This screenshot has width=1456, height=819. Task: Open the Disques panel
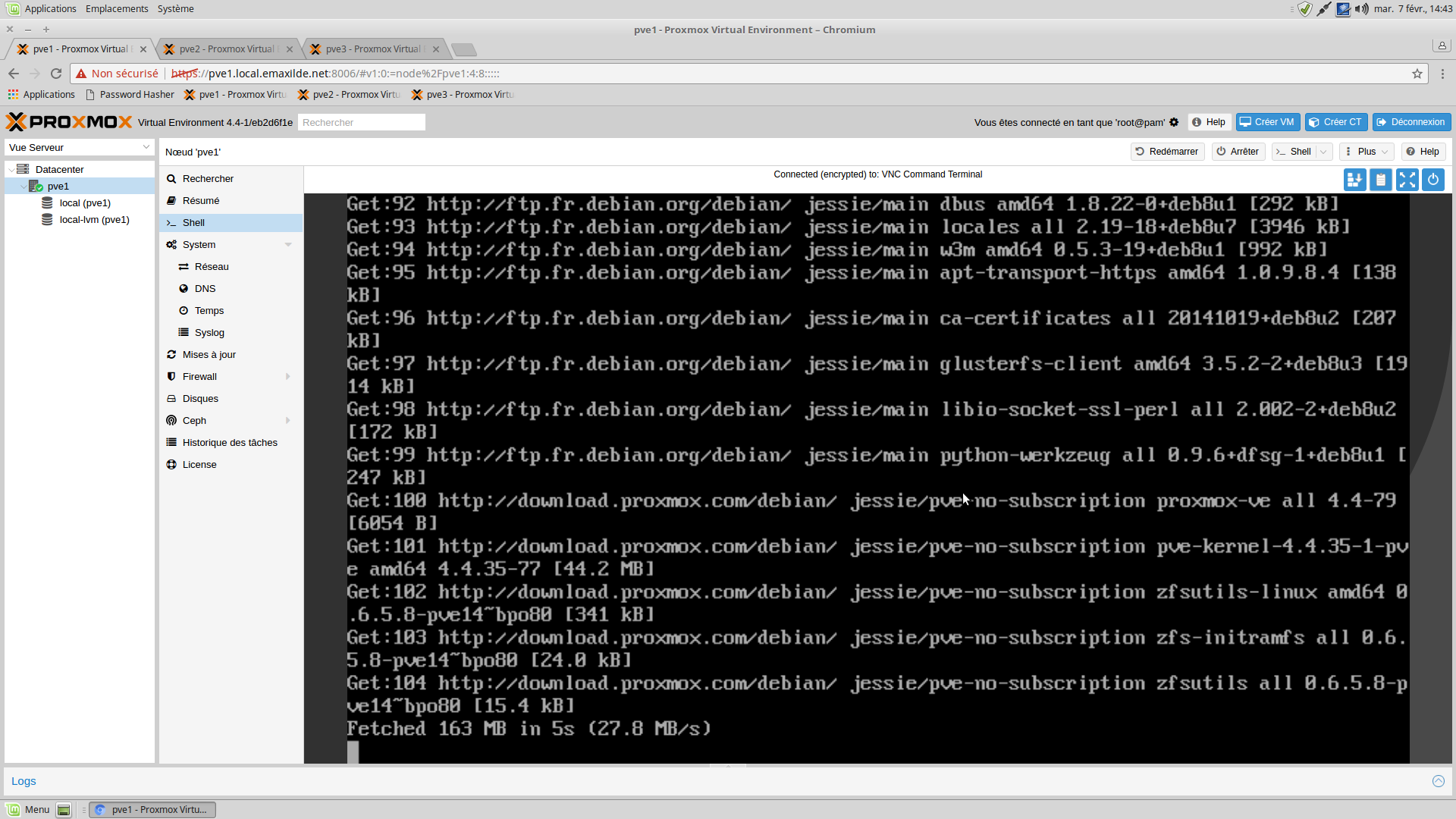(200, 399)
